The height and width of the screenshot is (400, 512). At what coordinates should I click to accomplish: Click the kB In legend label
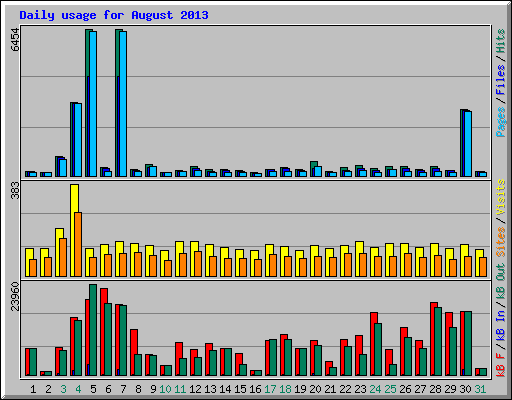point(500,326)
